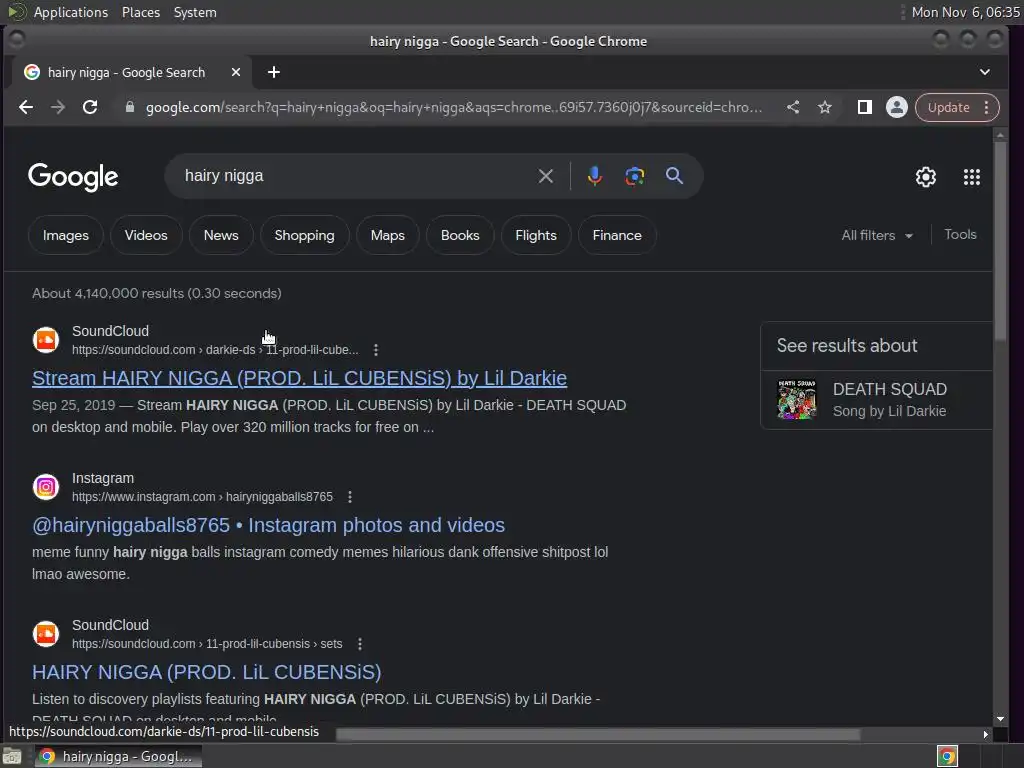Switch to the Flights filter
The height and width of the screenshot is (768, 1024).
(x=536, y=235)
